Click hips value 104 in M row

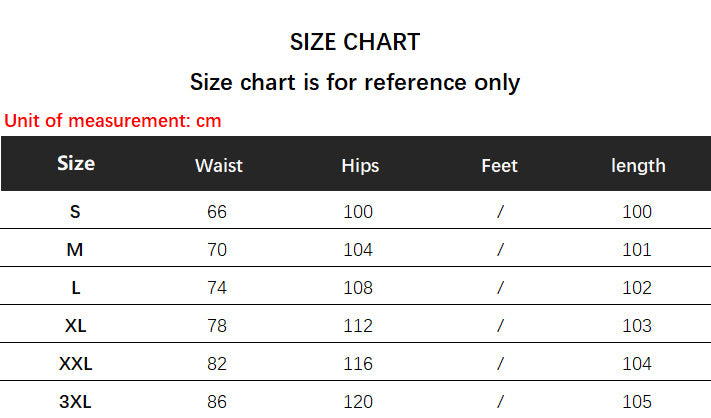358,250
